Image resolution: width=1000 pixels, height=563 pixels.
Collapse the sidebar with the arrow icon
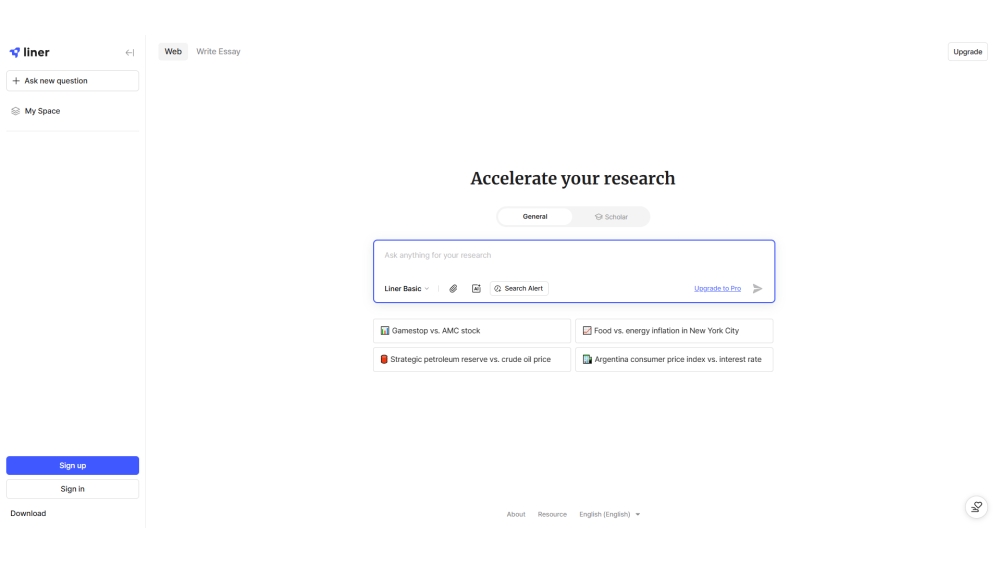point(130,53)
